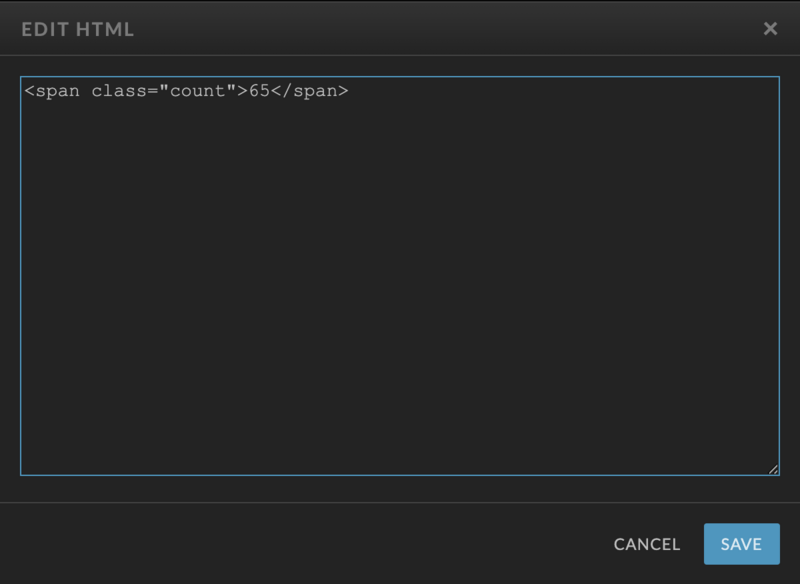Place cursor before the first angle bracket
800x584 pixels.
pyautogui.click(x=24, y=91)
